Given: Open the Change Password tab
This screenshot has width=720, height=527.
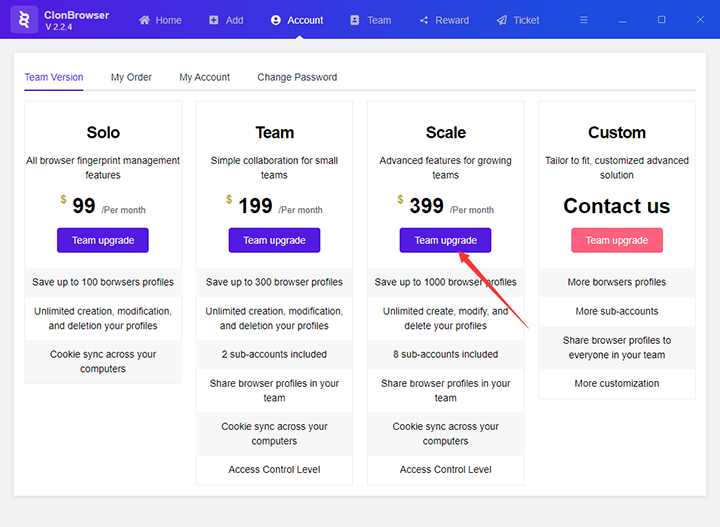Looking at the screenshot, I should (x=297, y=77).
